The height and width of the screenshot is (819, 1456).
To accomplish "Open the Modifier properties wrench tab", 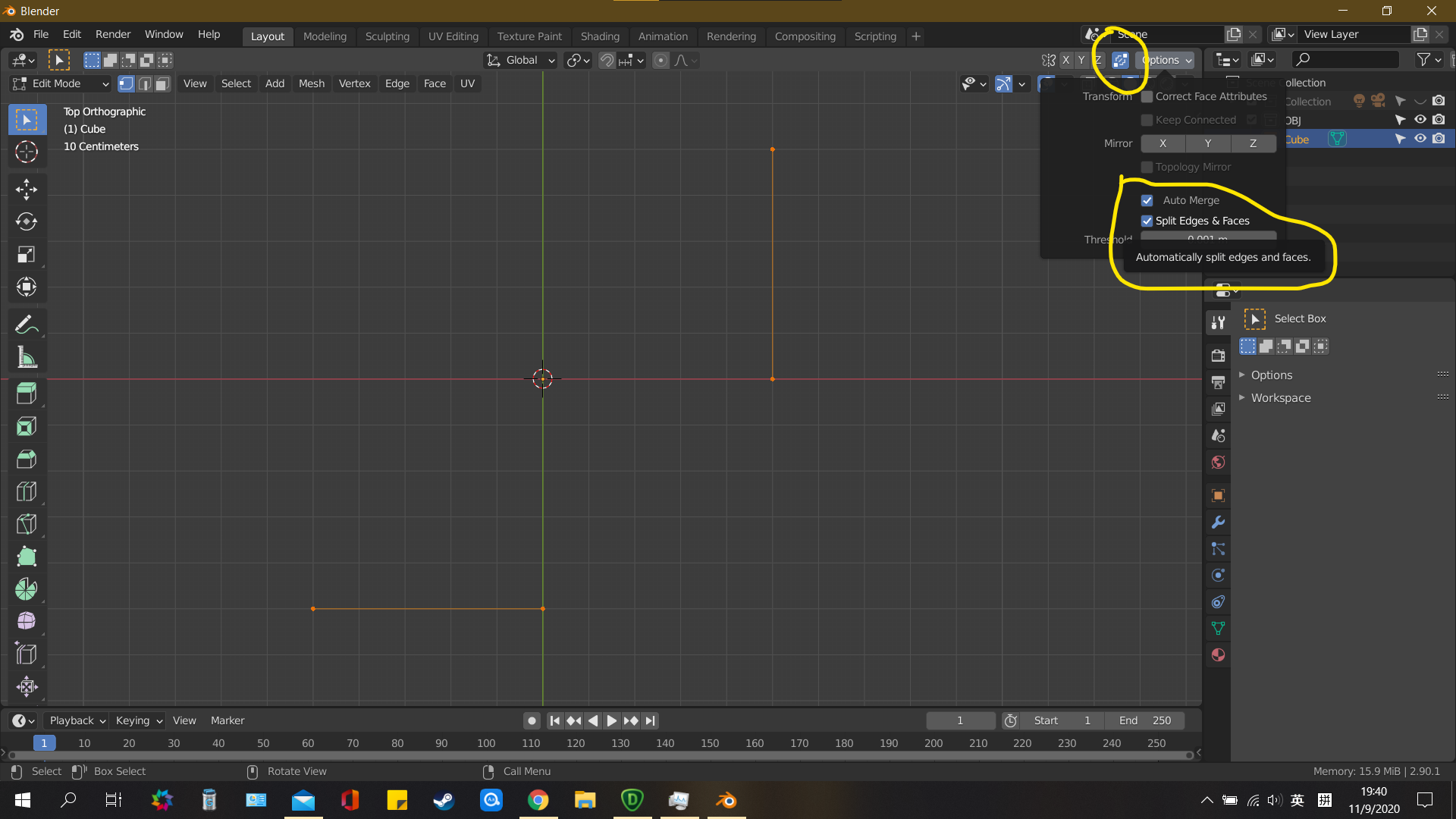I will coord(1218,522).
